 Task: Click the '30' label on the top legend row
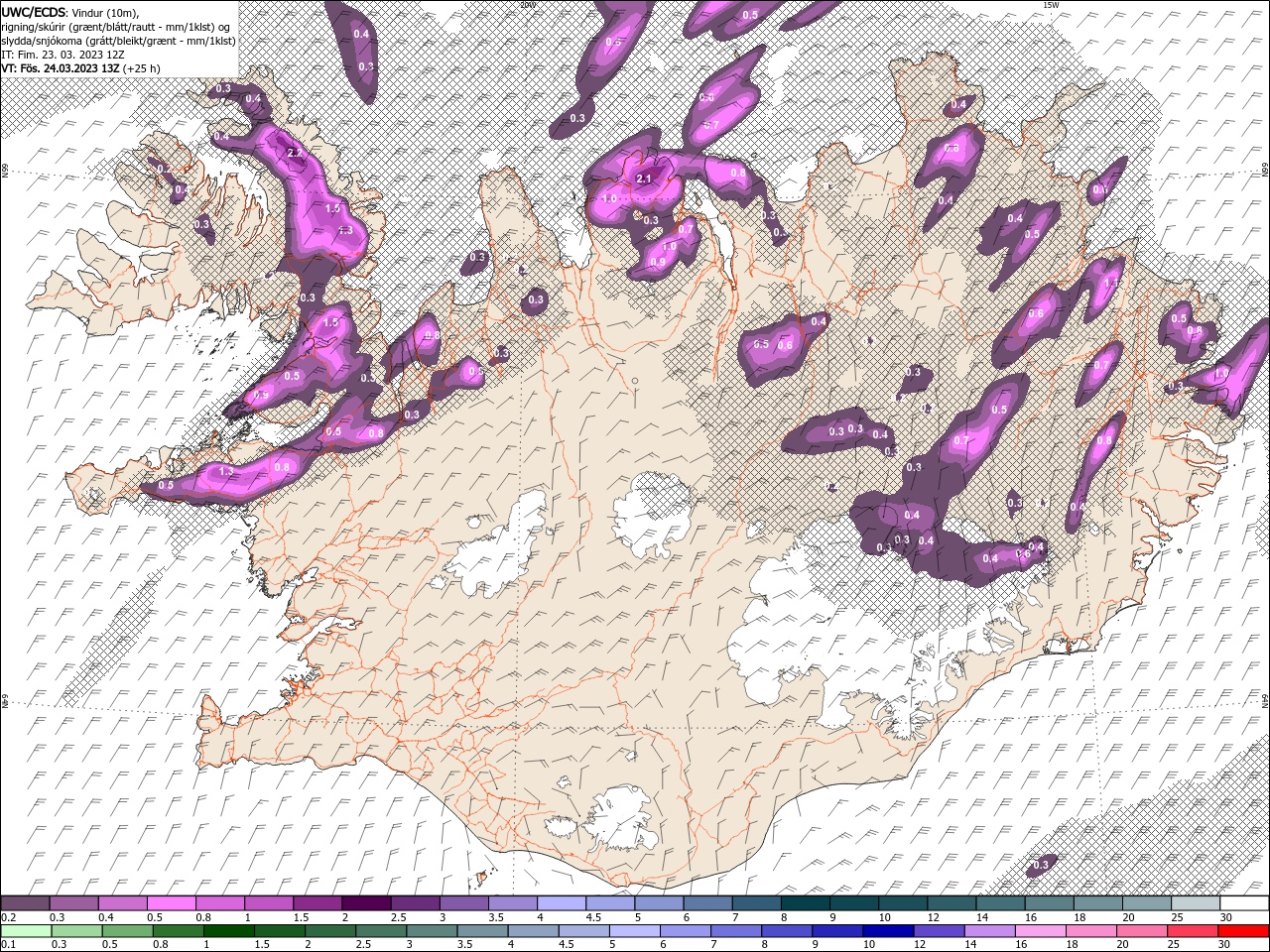coord(1226,917)
